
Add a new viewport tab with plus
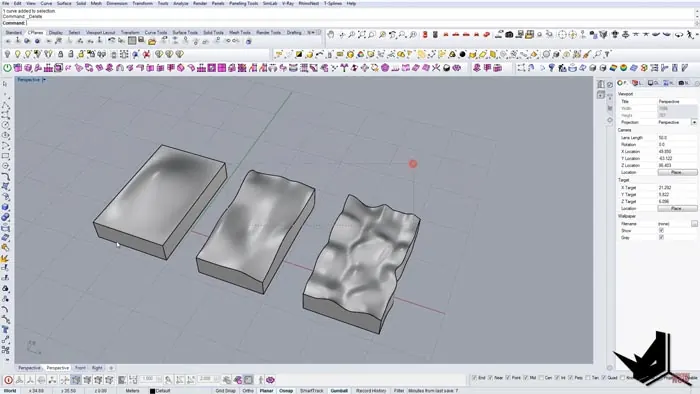(111, 368)
